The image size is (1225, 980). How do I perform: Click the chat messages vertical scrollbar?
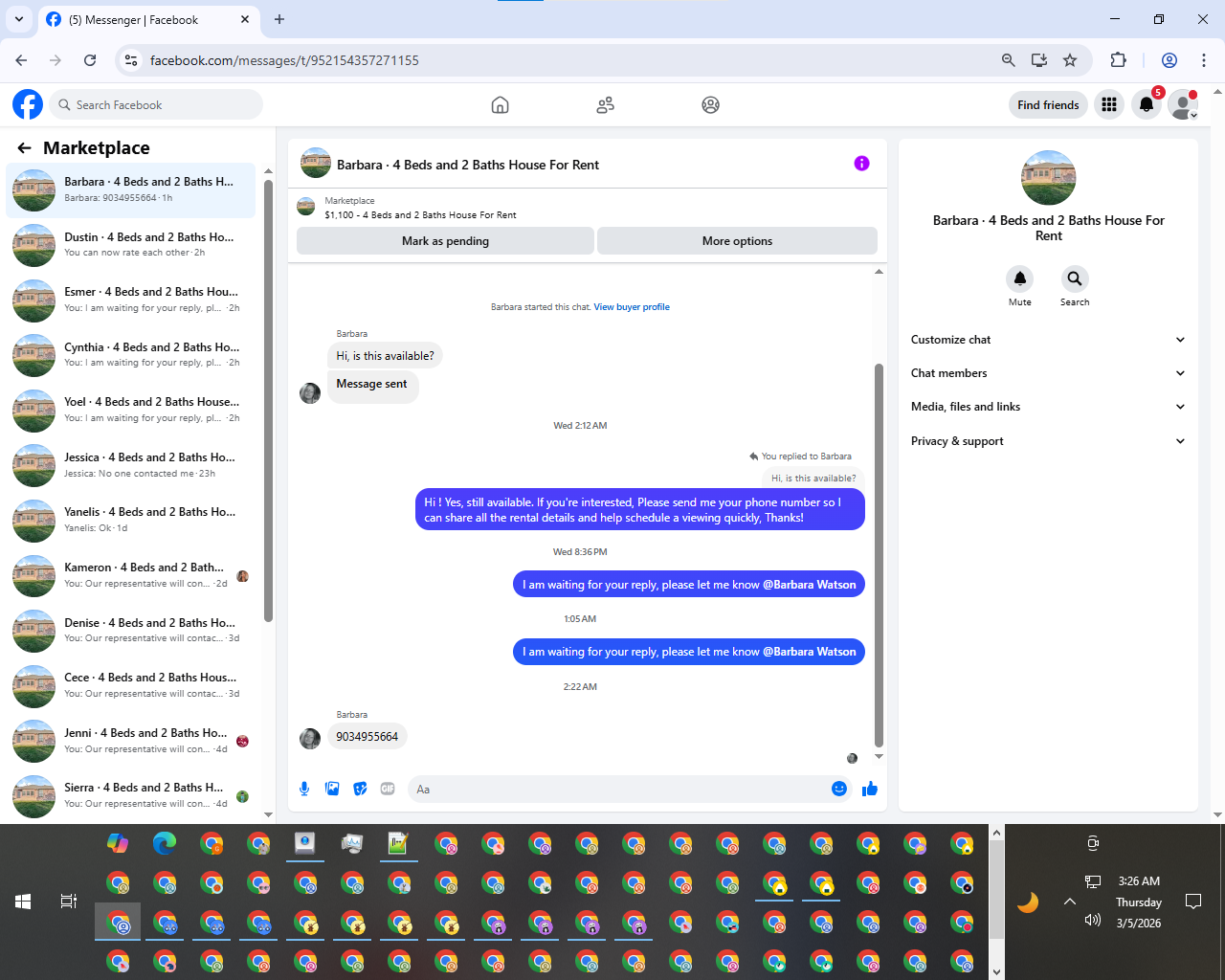(x=879, y=555)
